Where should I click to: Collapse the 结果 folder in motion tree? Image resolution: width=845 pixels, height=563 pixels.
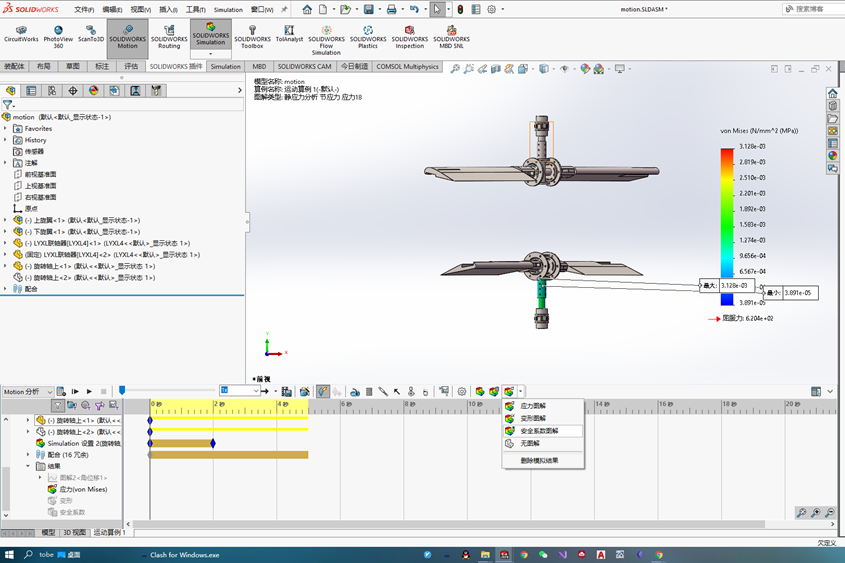(28, 466)
